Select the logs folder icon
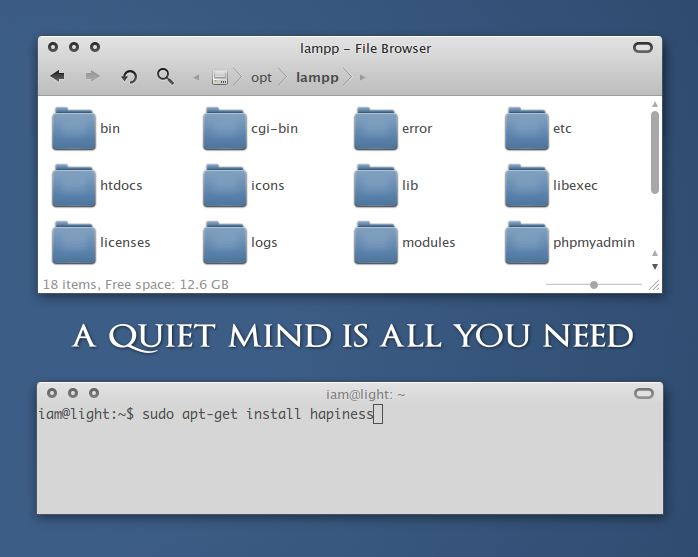The image size is (698, 557). coord(225,242)
